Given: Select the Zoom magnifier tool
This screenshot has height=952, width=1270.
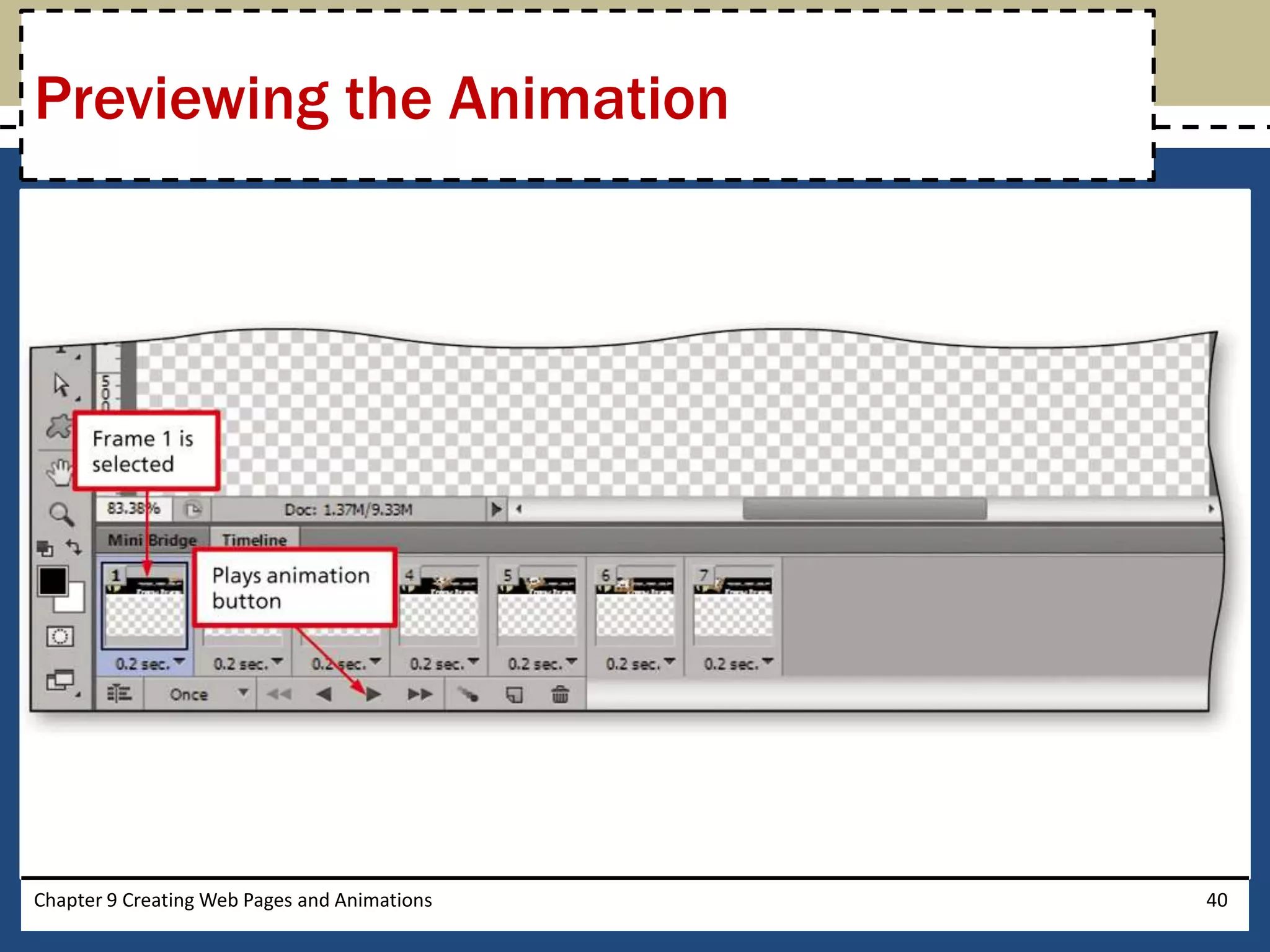Looking at the screenshot, I should coord(61,514).
